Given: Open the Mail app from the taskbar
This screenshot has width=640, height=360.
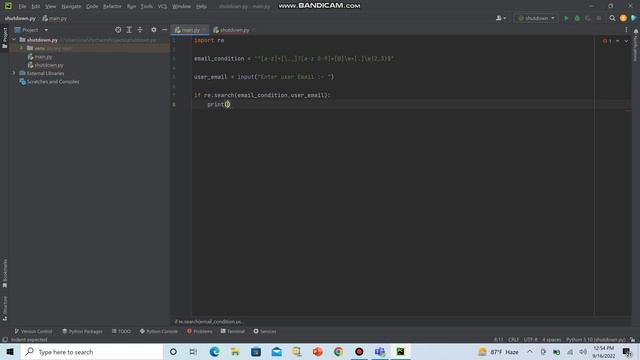Looking at the screenshot, I should point(276,352).
